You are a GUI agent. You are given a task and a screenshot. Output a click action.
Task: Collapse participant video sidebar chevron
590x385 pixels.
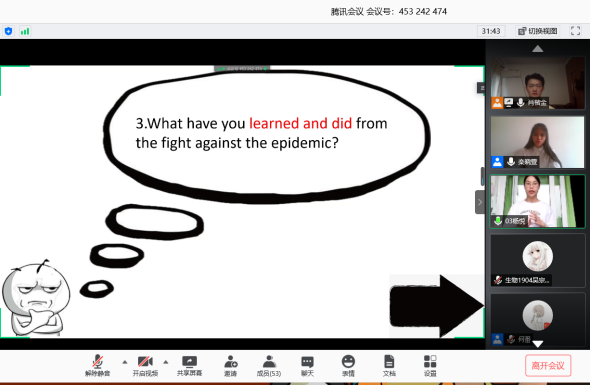[x=480, y=202]
